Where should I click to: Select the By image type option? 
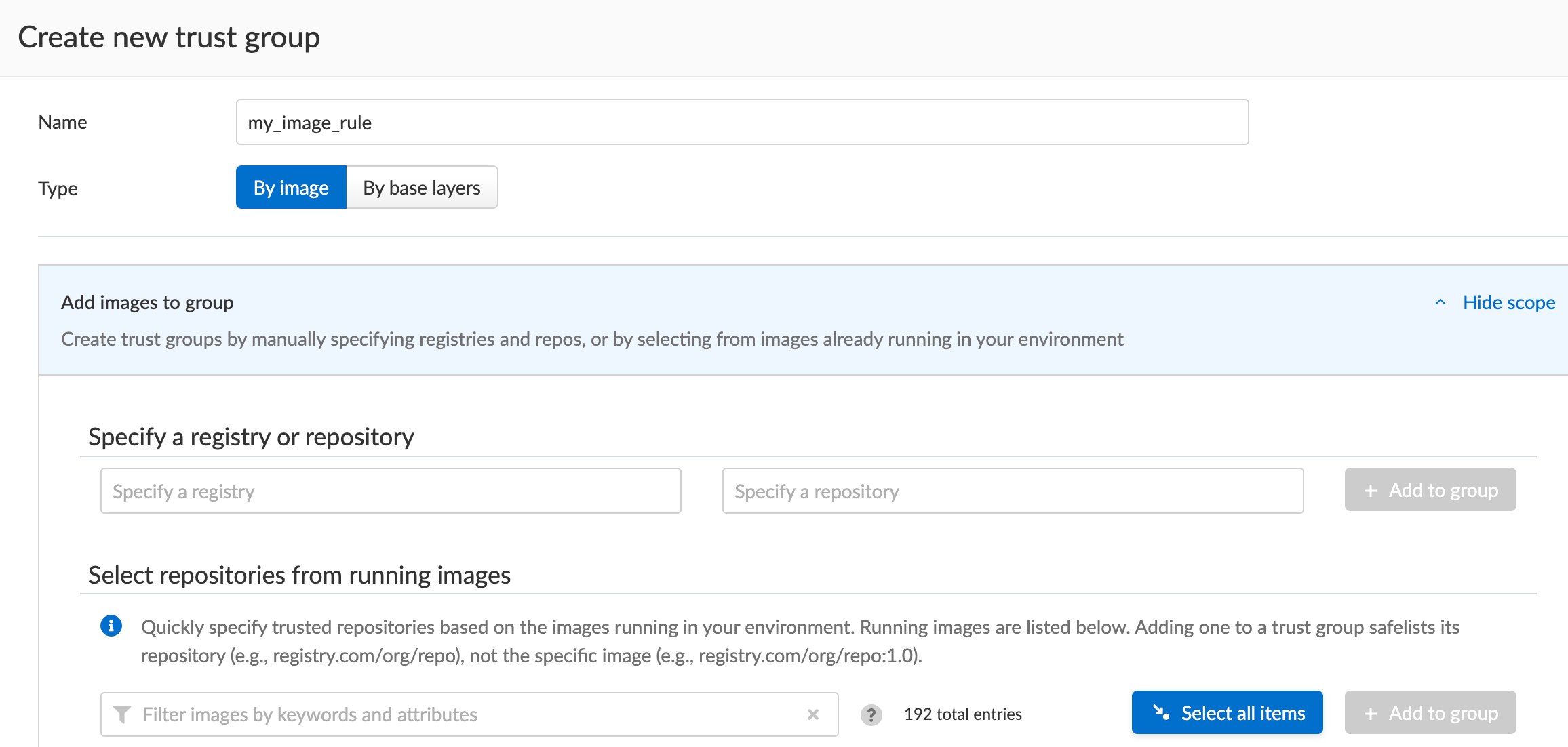pyautogui.click(x=290, y=187)
